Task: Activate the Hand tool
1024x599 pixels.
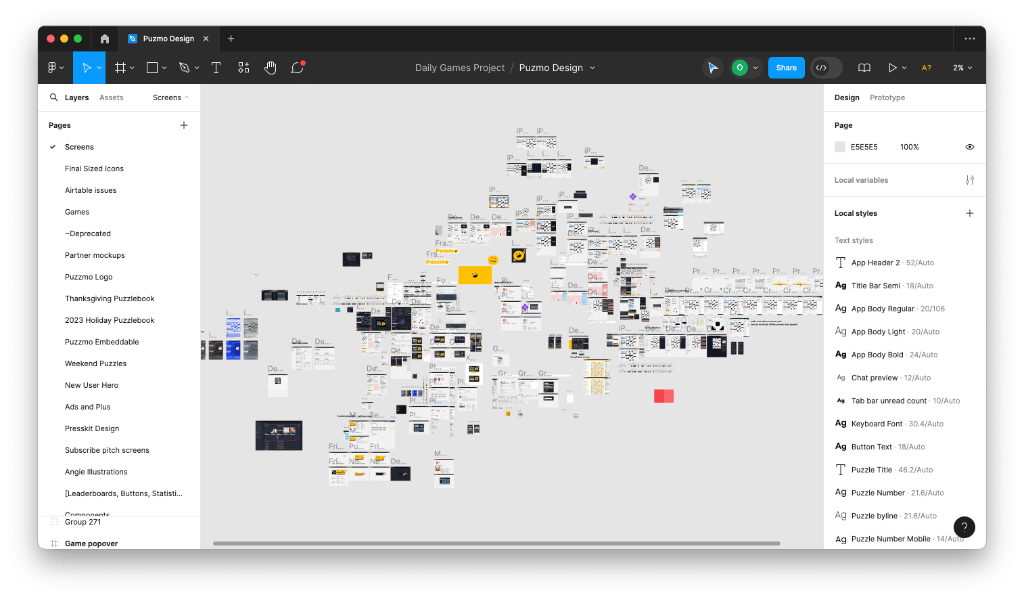Action: pyautogui.click(x=269, y=68)
